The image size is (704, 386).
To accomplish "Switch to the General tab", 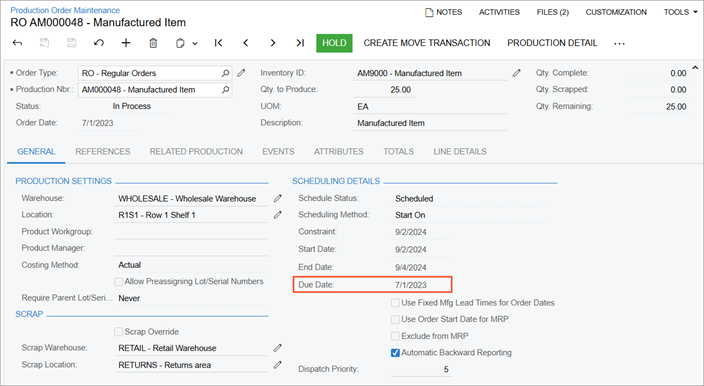I will [x=36, y=152].
